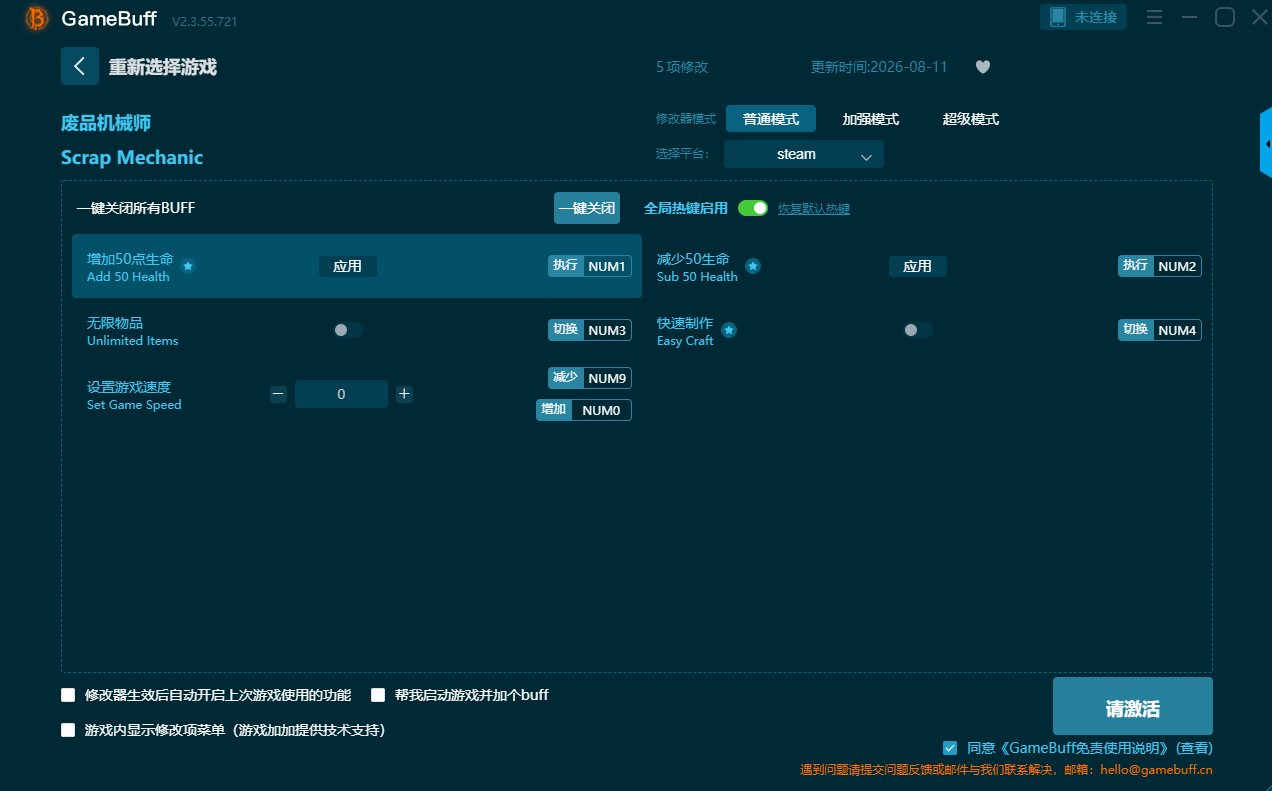Maximize the GameBuff window

(1225, 17)
